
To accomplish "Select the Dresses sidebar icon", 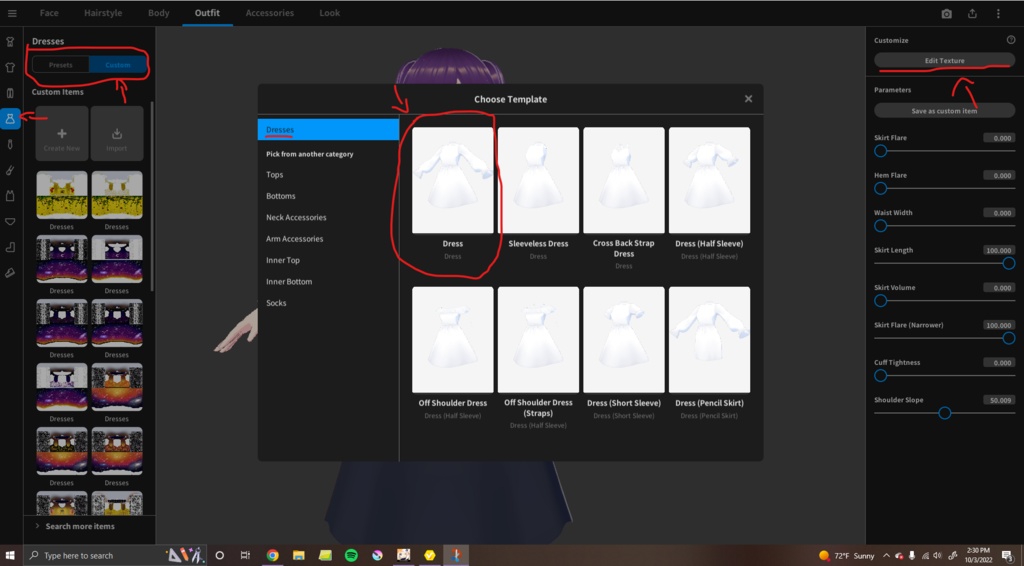I will pyautogui.click(x=10, y=119).
